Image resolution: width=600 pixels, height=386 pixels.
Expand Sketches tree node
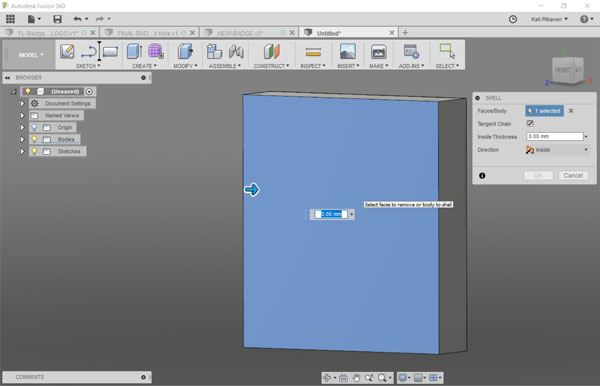point(22,151)
